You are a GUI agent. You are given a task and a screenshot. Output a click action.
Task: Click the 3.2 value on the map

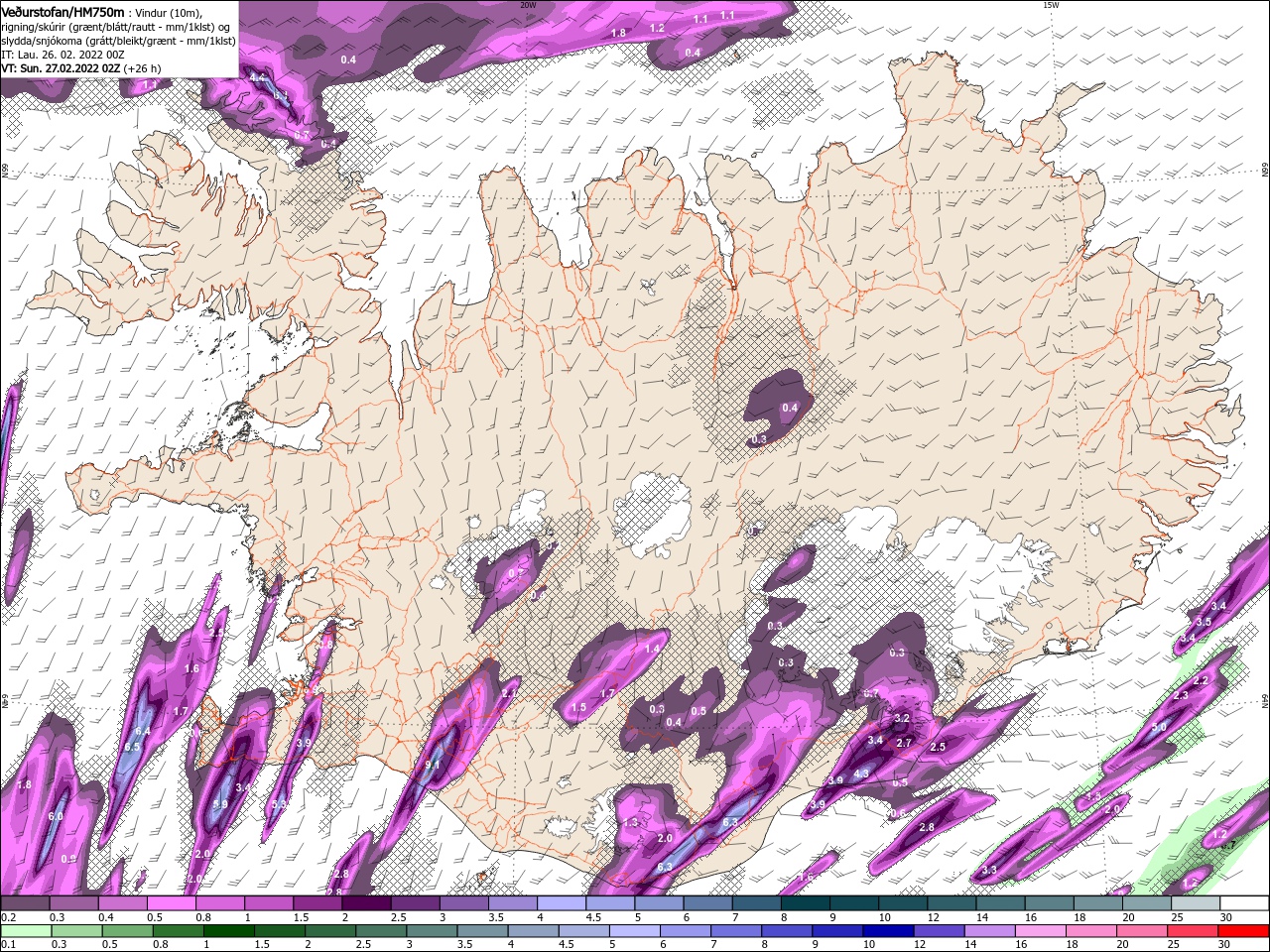coord(902,718)
